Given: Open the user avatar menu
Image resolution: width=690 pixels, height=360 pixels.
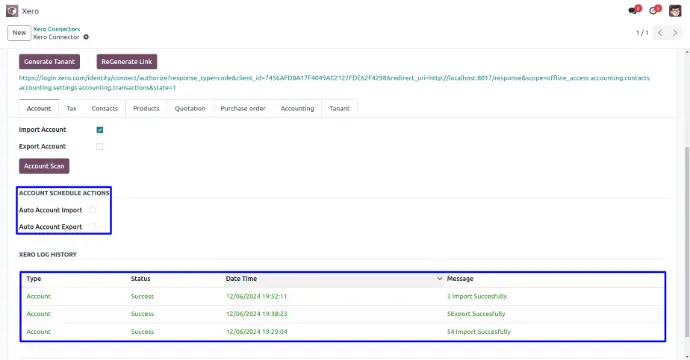Looking at the screenshot, I should coord(675,11).
